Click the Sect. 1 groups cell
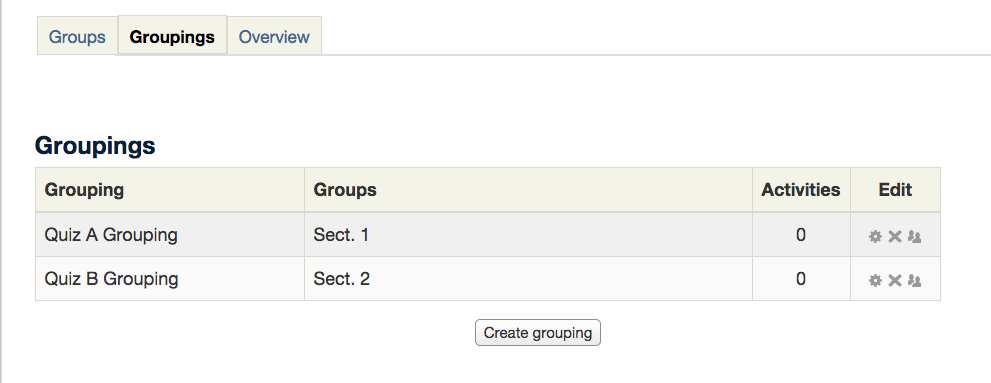 528,234
